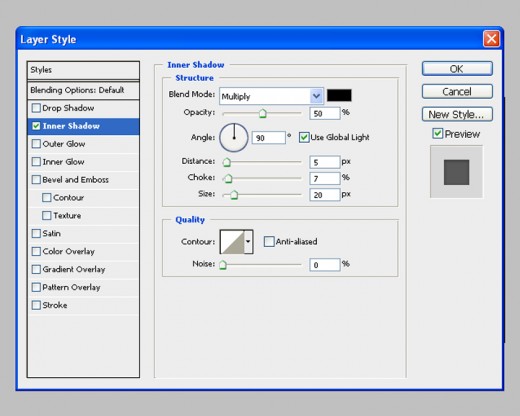
Task: Expand the Contour picker arrow
Action: pos(248,242)
